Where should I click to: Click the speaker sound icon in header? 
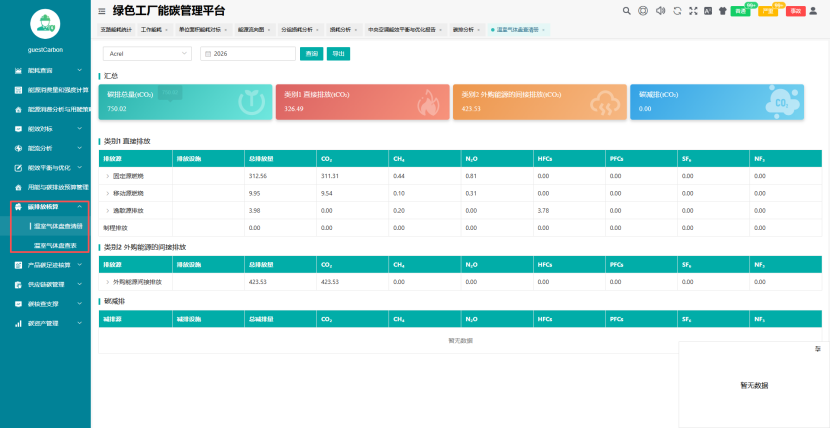pyautogui.click(x=660, y=11)
